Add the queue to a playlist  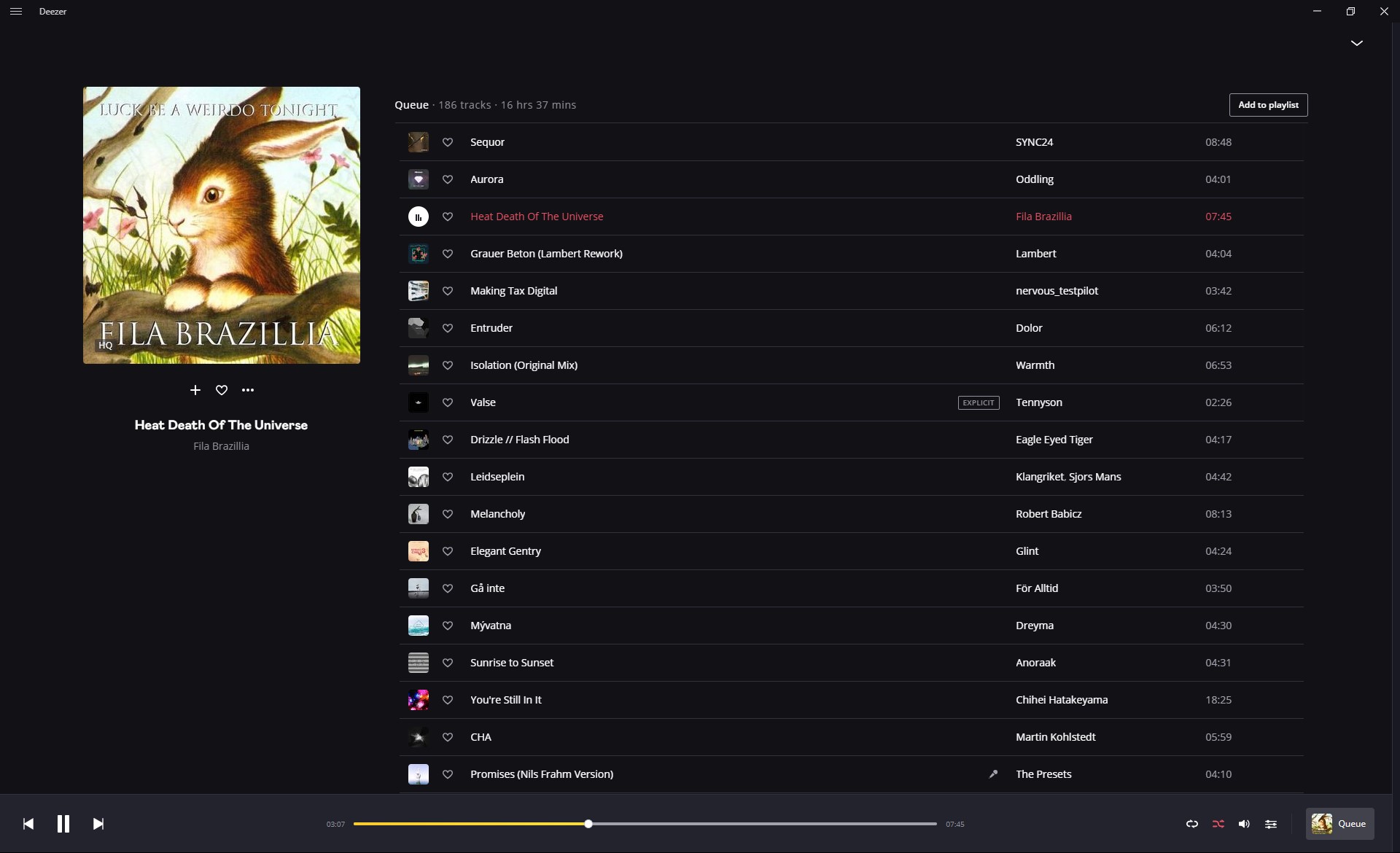pos(1268,105)
